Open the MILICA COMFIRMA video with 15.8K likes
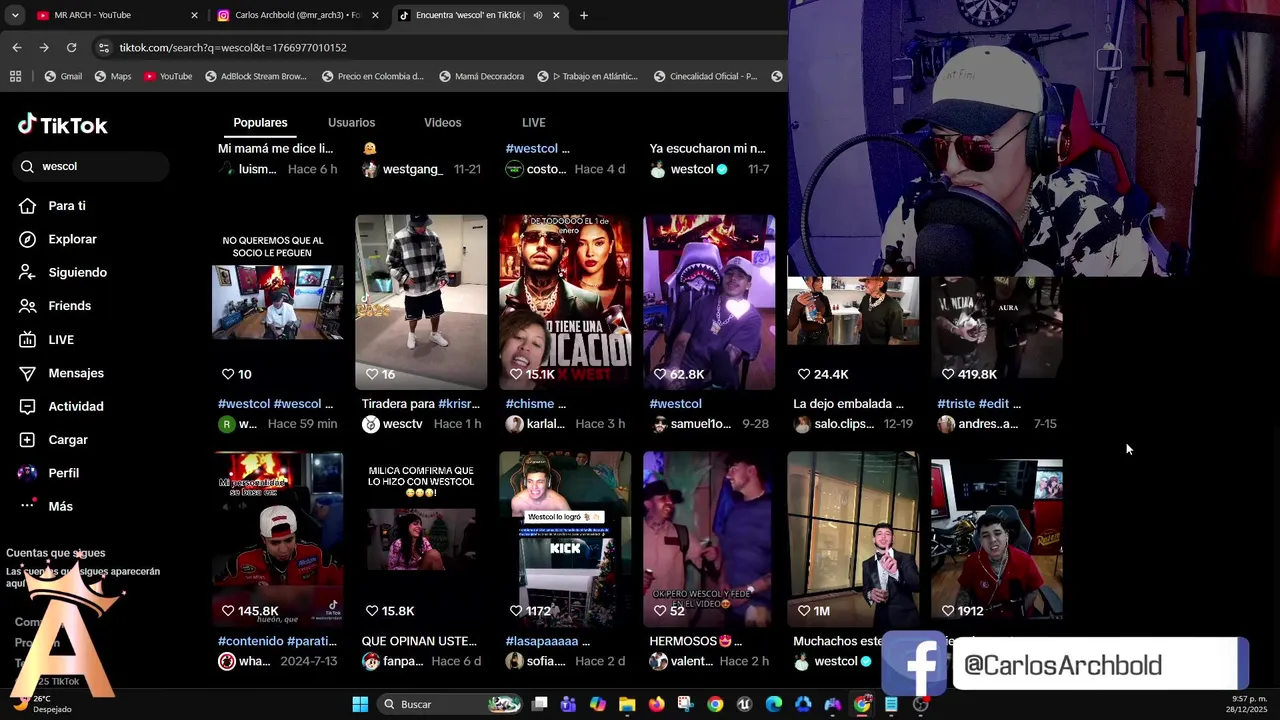 tap(421, 539)
